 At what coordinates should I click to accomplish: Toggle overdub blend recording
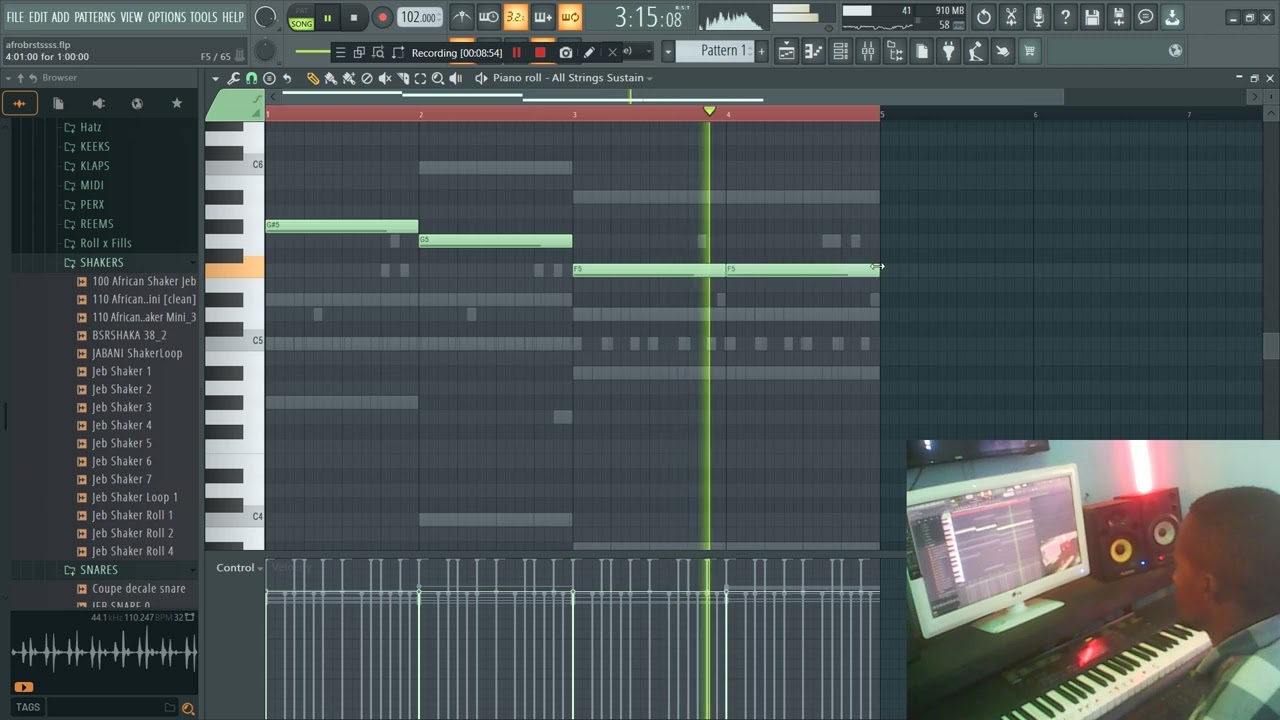click(x=542, y=17)
